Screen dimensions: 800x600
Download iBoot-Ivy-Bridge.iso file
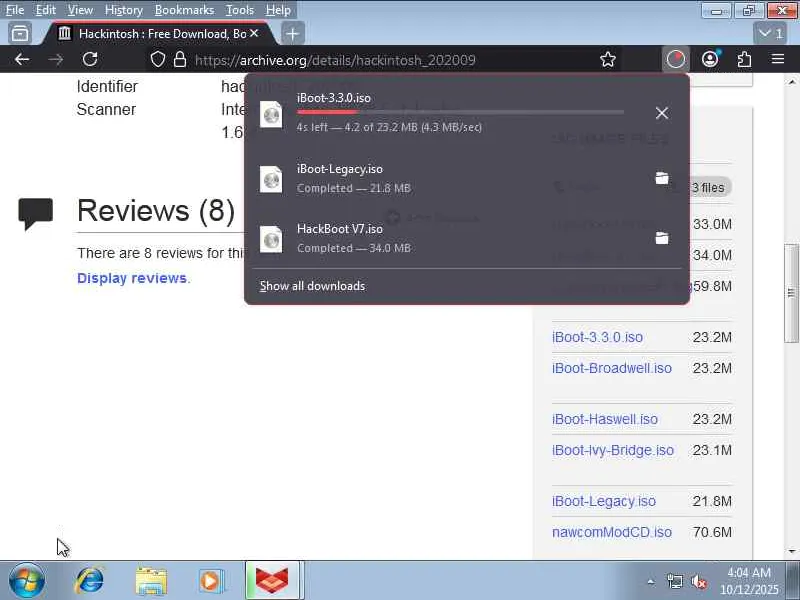[x=613, y=451]
